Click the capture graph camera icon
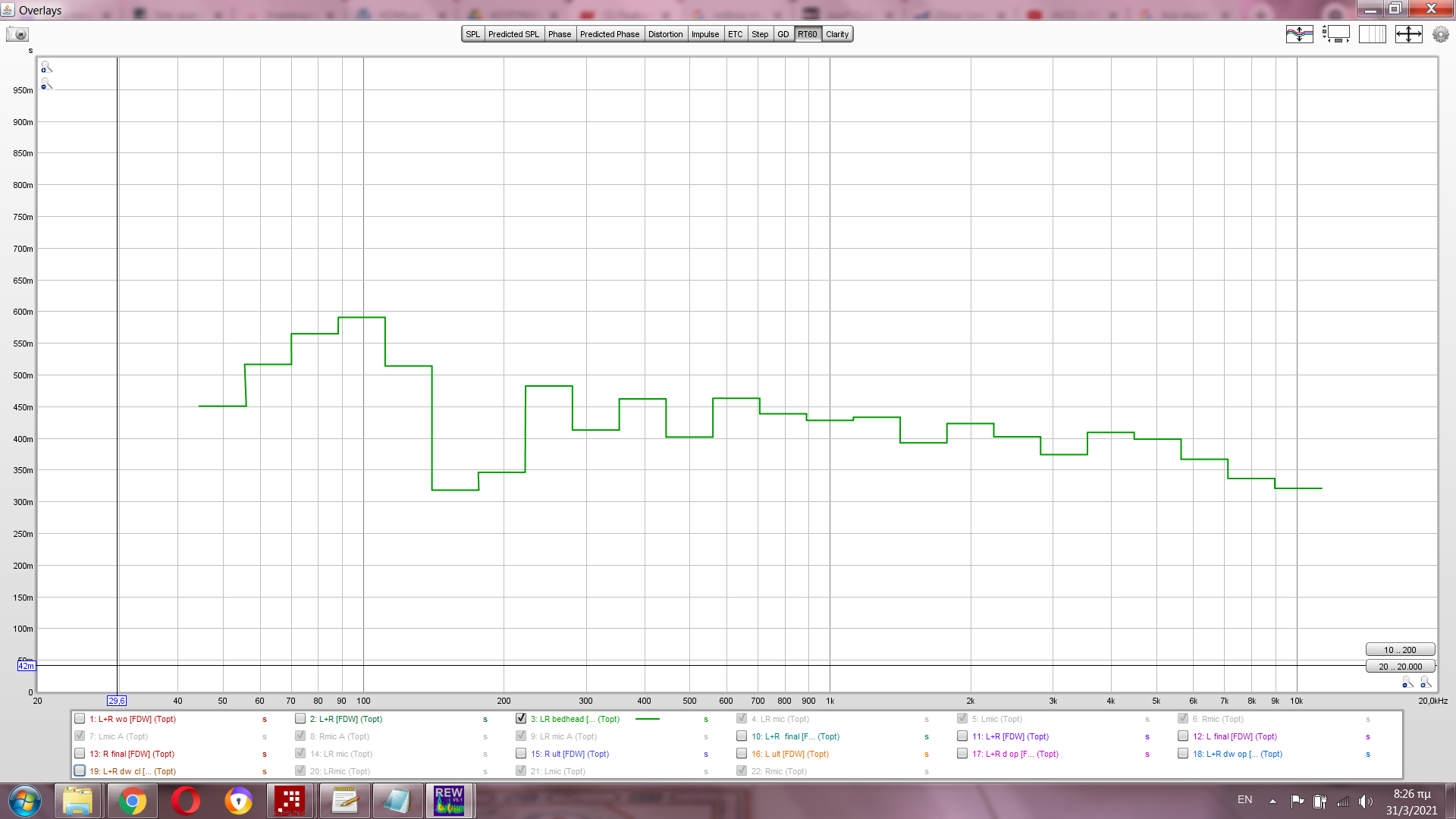This screenshot has height=819, width=1456. coord(17,34)
